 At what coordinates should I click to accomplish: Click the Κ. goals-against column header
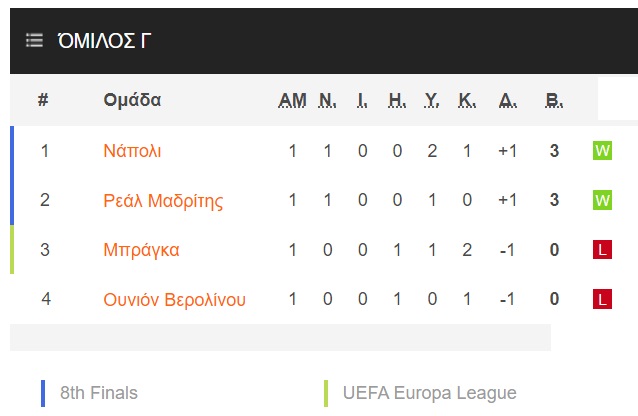pyautogui.click(x=467, y=100)
